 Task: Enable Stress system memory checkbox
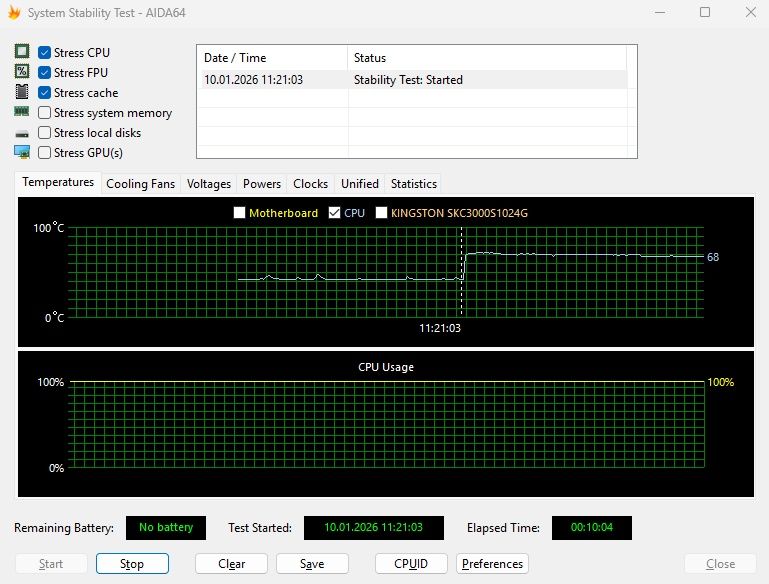coord(44,113)
